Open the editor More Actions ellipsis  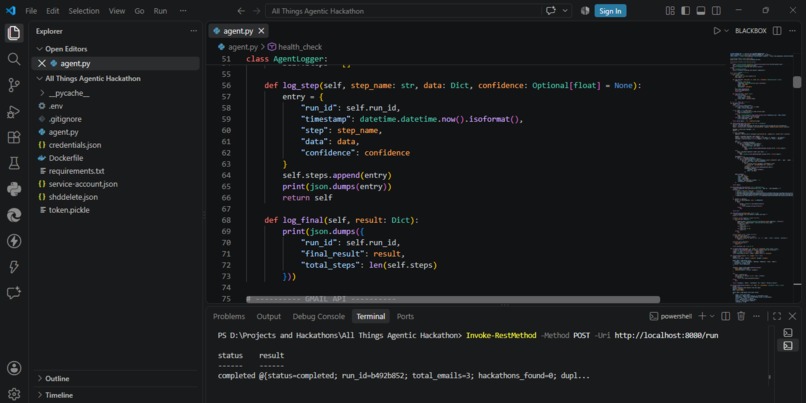[x=792, y=31]
